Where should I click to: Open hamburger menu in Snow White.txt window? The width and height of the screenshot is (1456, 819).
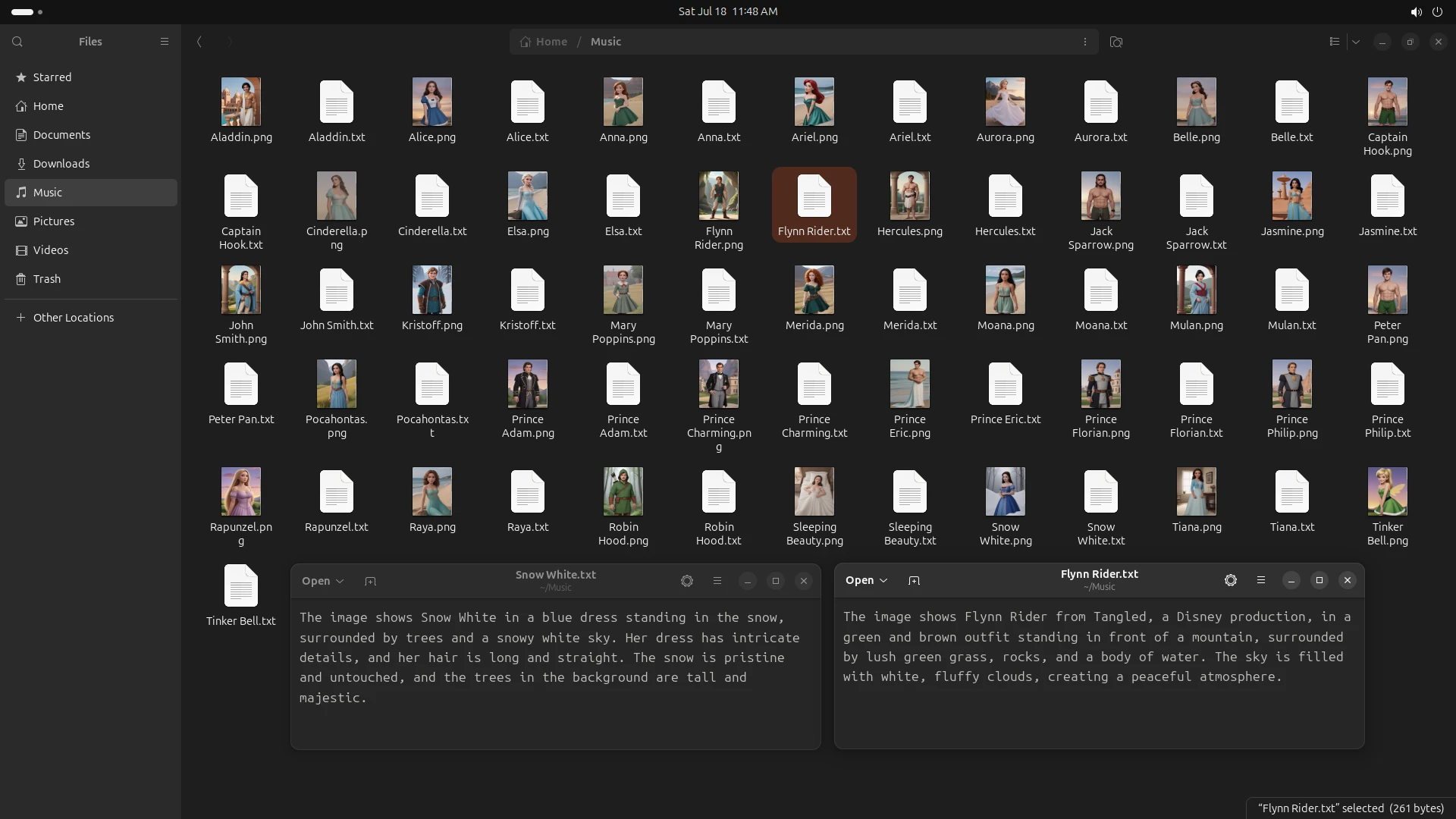tap(717, 581)
